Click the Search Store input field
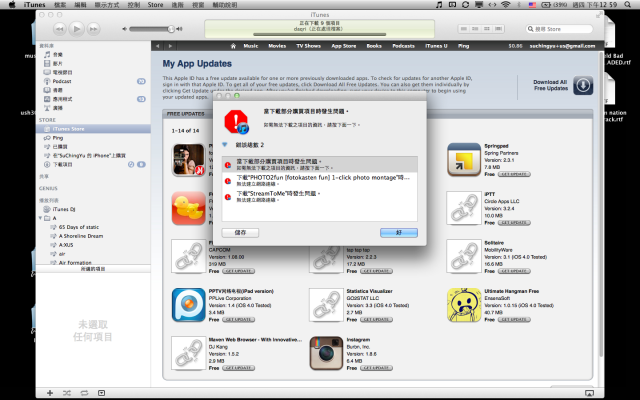640x400 pixels. tap(559, 29)
